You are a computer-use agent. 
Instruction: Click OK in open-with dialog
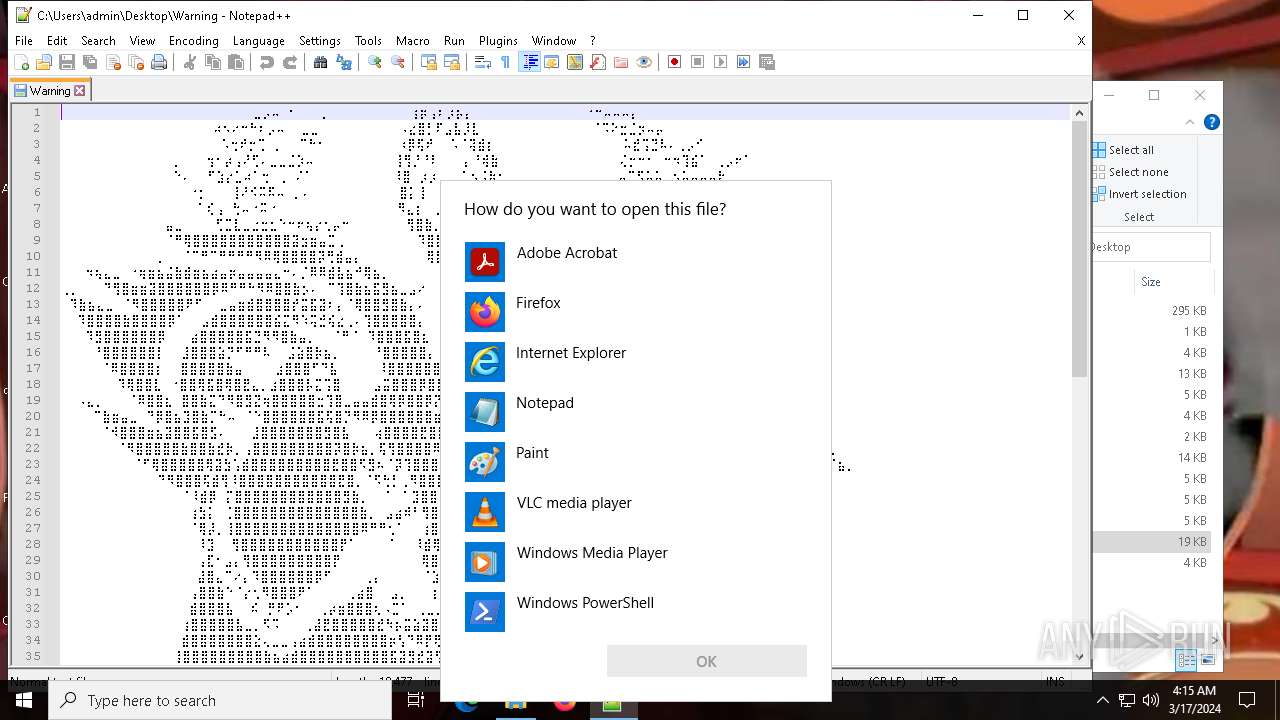point(706,661)
